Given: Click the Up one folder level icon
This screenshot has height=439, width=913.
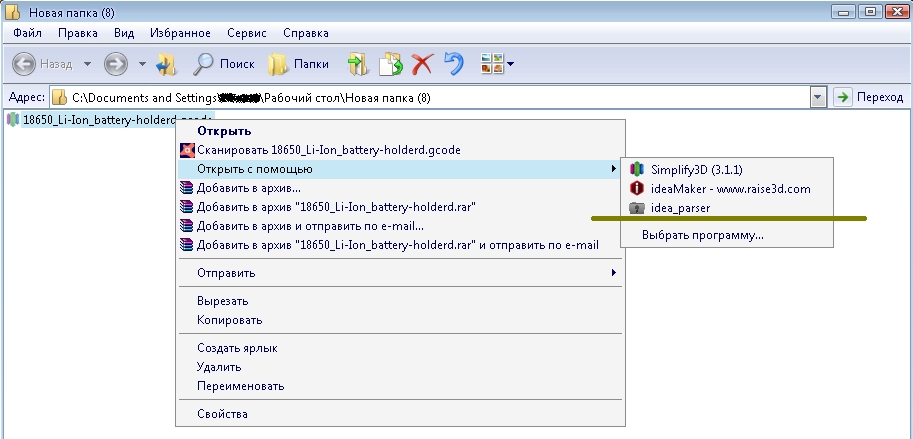Looking at the screenshot, I should (166, 64).
